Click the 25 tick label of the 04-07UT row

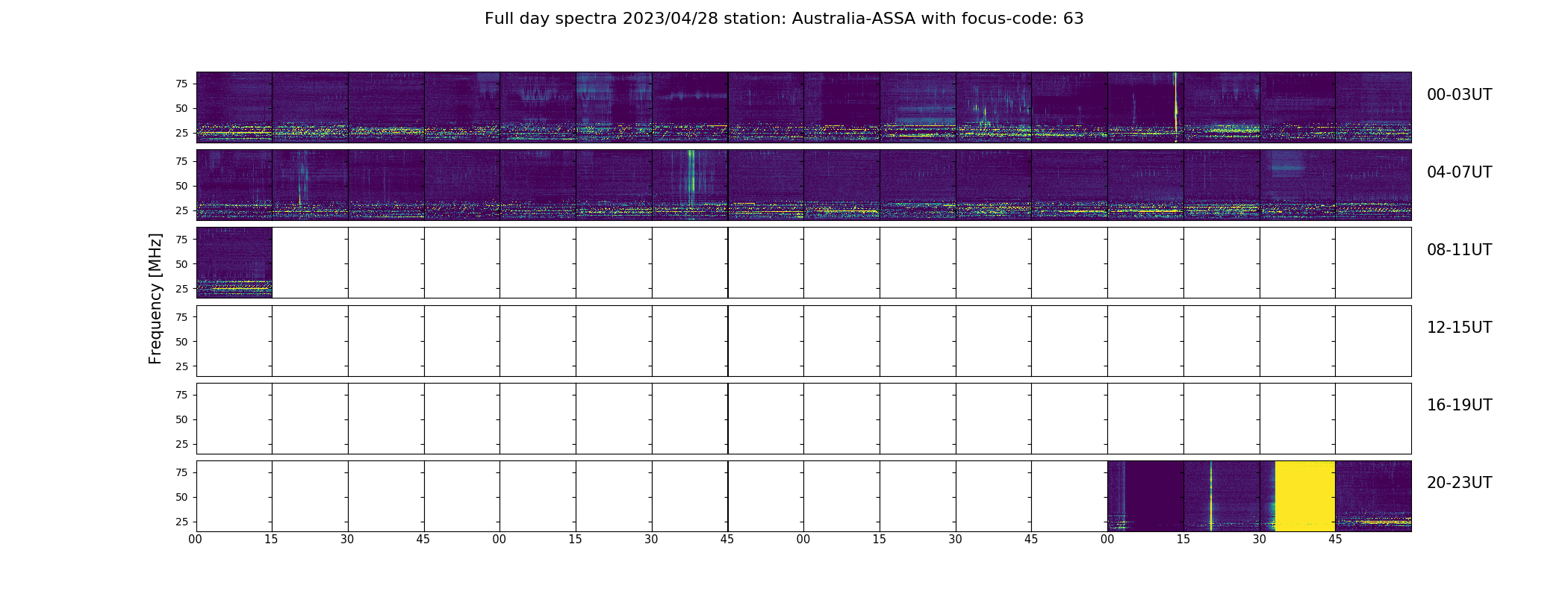click(181, 211)
